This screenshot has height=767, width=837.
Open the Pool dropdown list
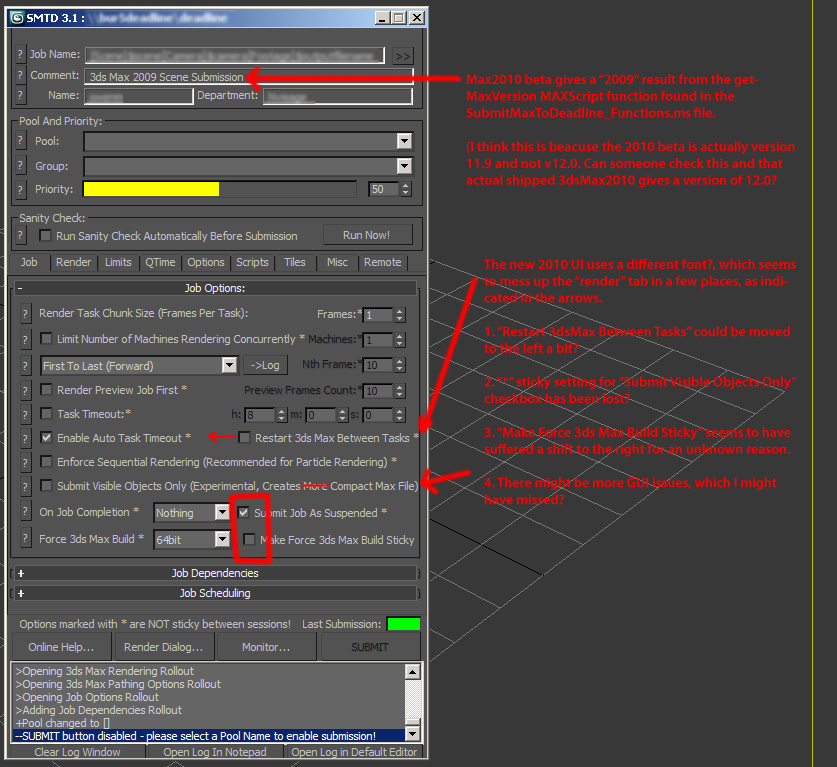coord(404,141)
